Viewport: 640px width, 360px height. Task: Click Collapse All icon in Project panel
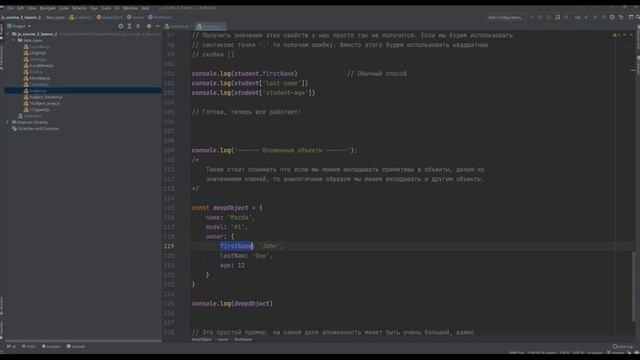coord(138,26)
